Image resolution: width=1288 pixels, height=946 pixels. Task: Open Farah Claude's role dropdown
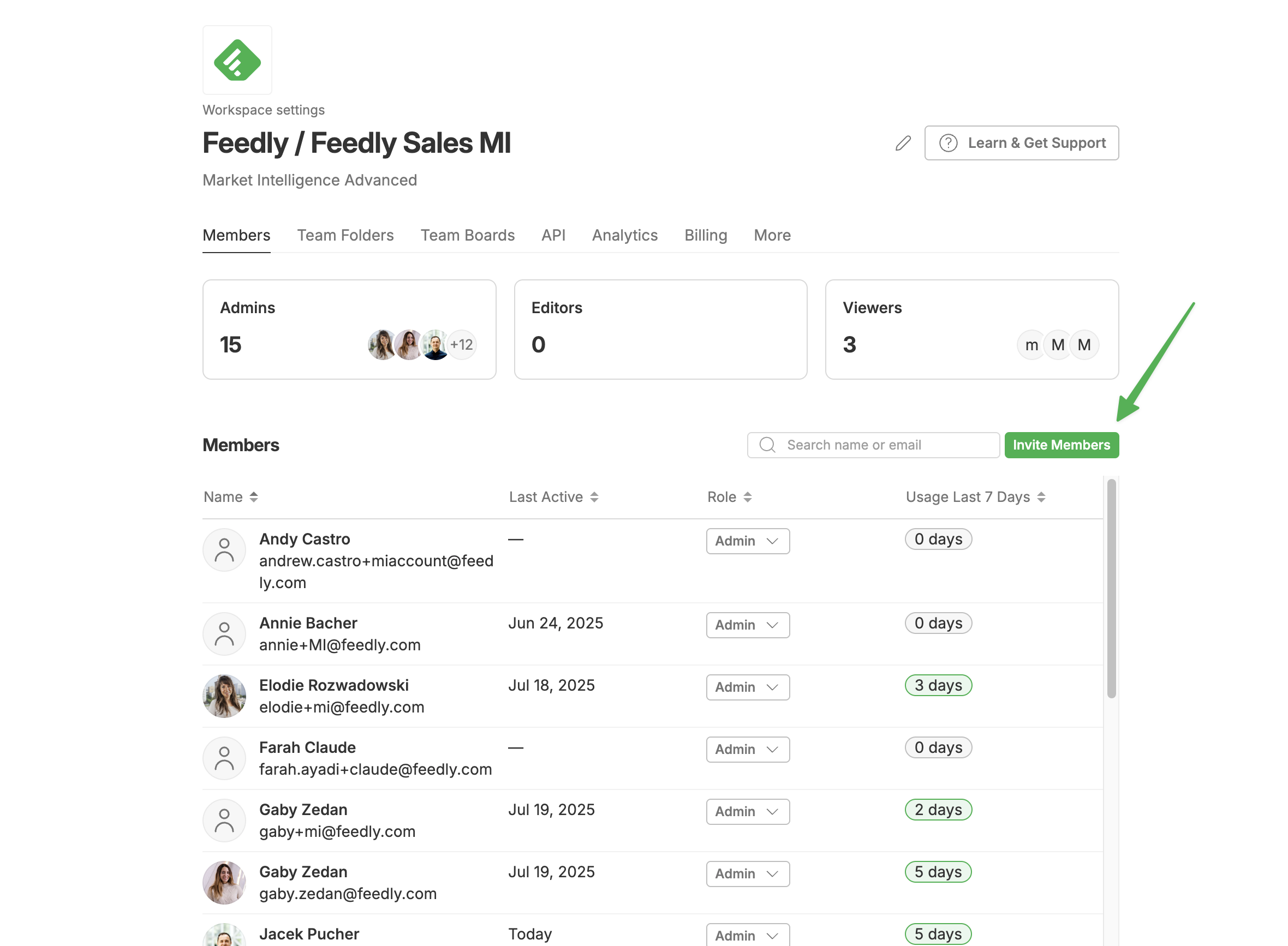pyautogui.click(x=747, y=750)
